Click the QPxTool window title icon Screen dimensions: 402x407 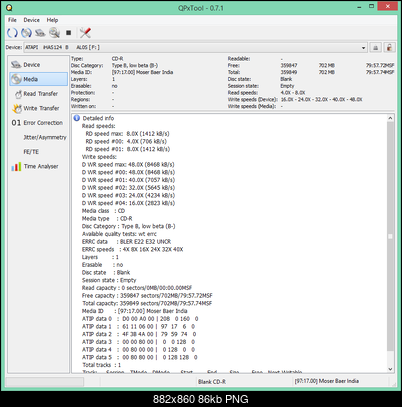click(9, 8)
